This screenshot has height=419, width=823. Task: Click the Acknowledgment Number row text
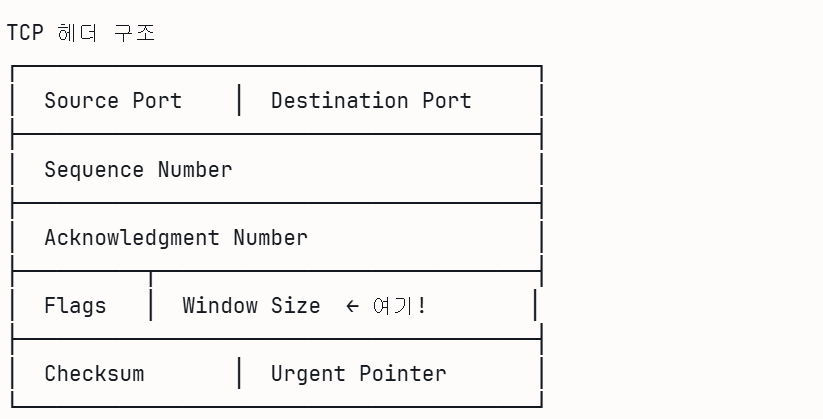pyautogui.click(x=176, y=238)
